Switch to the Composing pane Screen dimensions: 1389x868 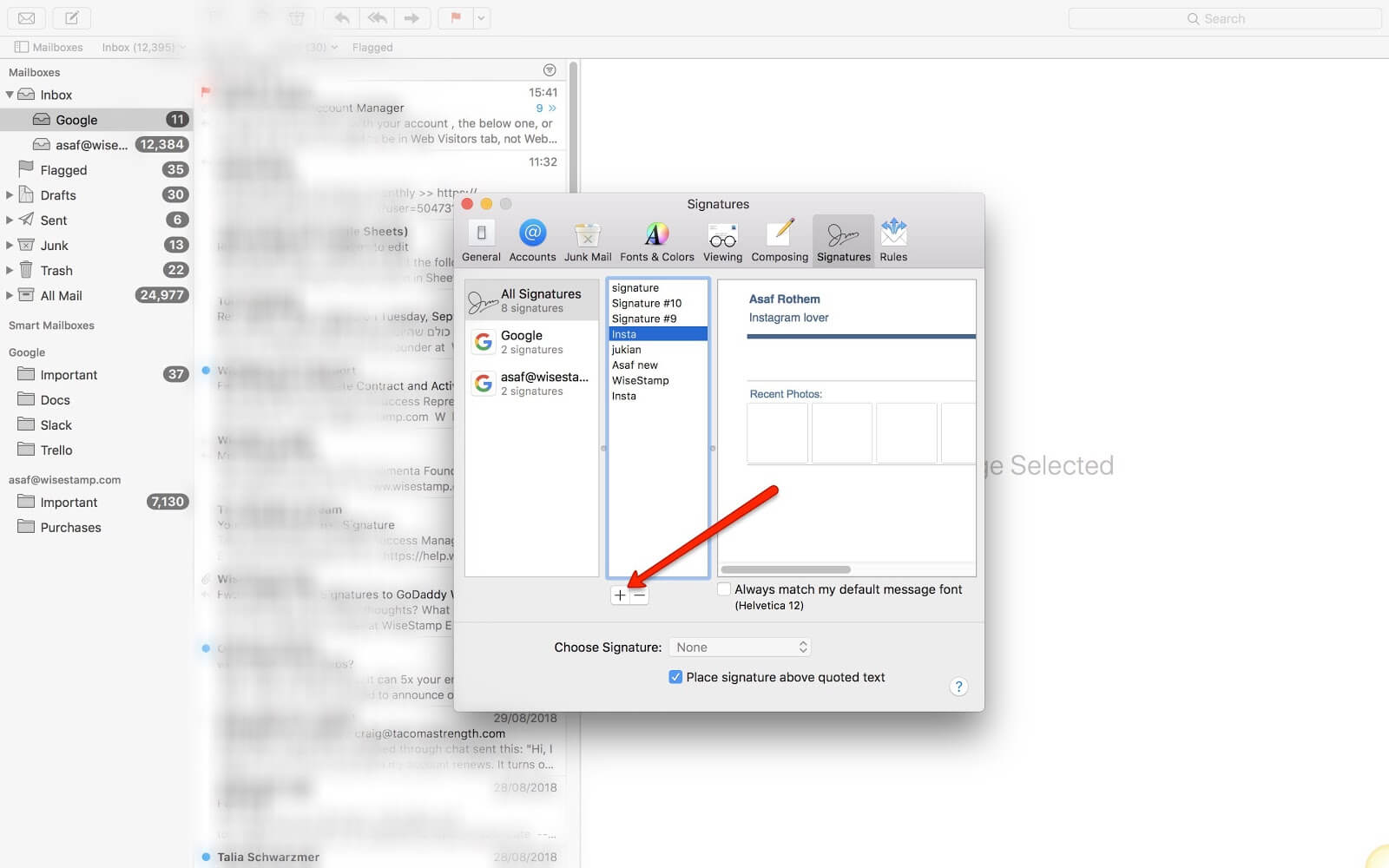[779, 240]
